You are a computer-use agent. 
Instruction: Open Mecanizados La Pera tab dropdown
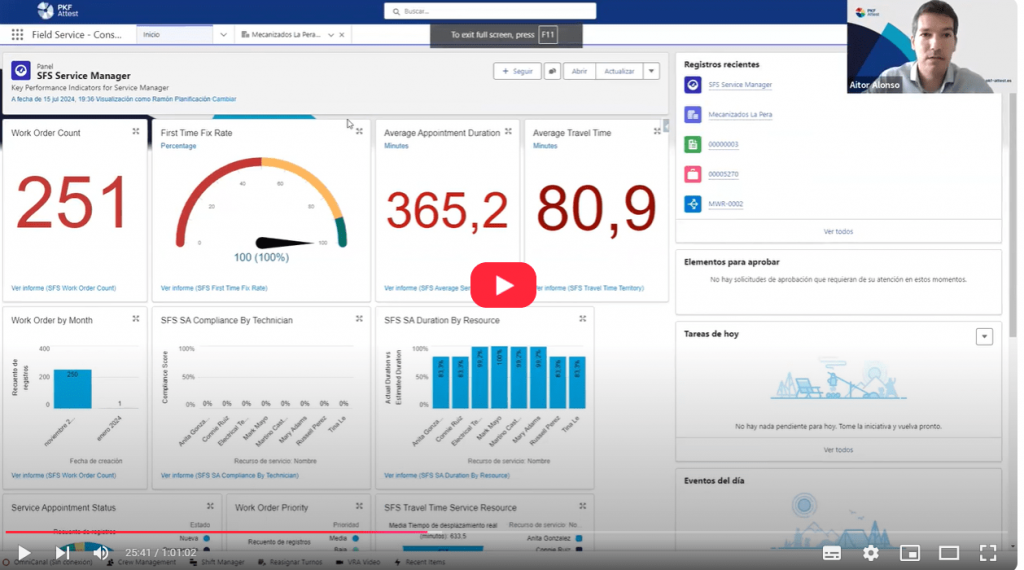tap(331, 35)
